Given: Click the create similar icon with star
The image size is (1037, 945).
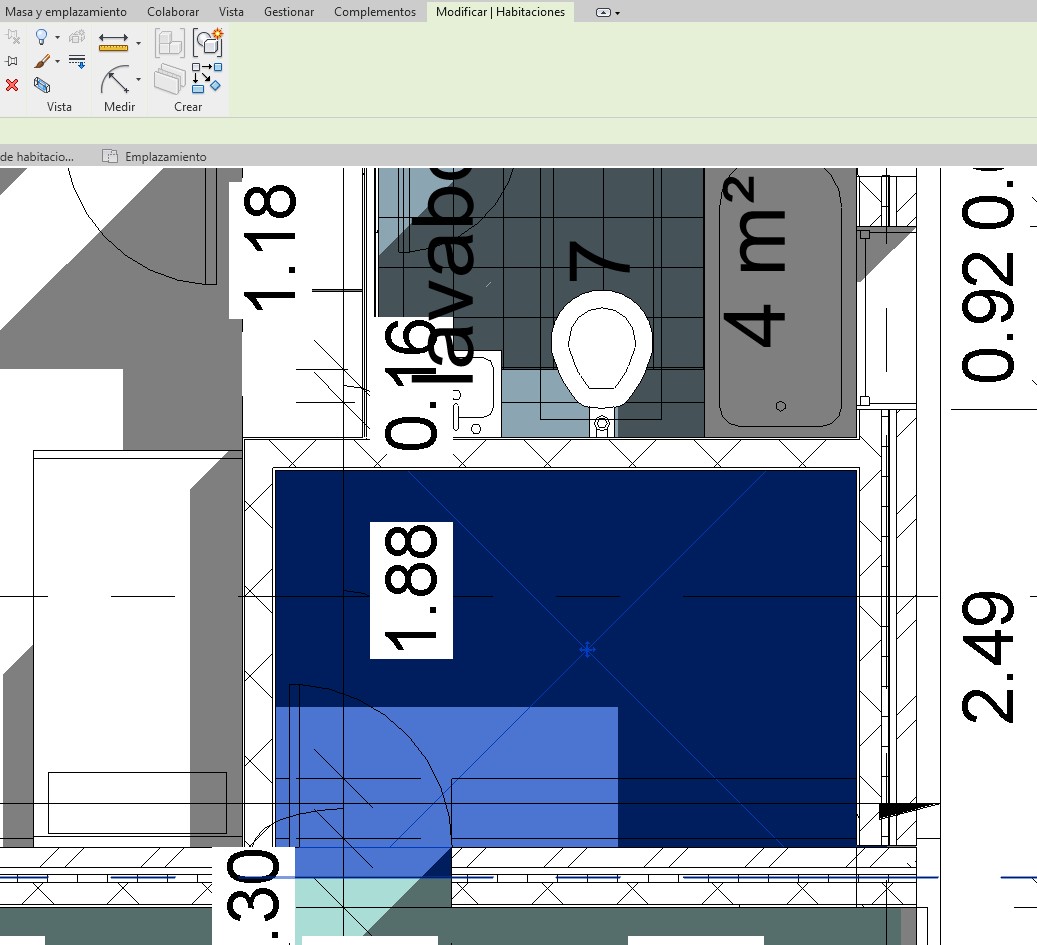Looking at the screenshot, I should tap(207, 42).
